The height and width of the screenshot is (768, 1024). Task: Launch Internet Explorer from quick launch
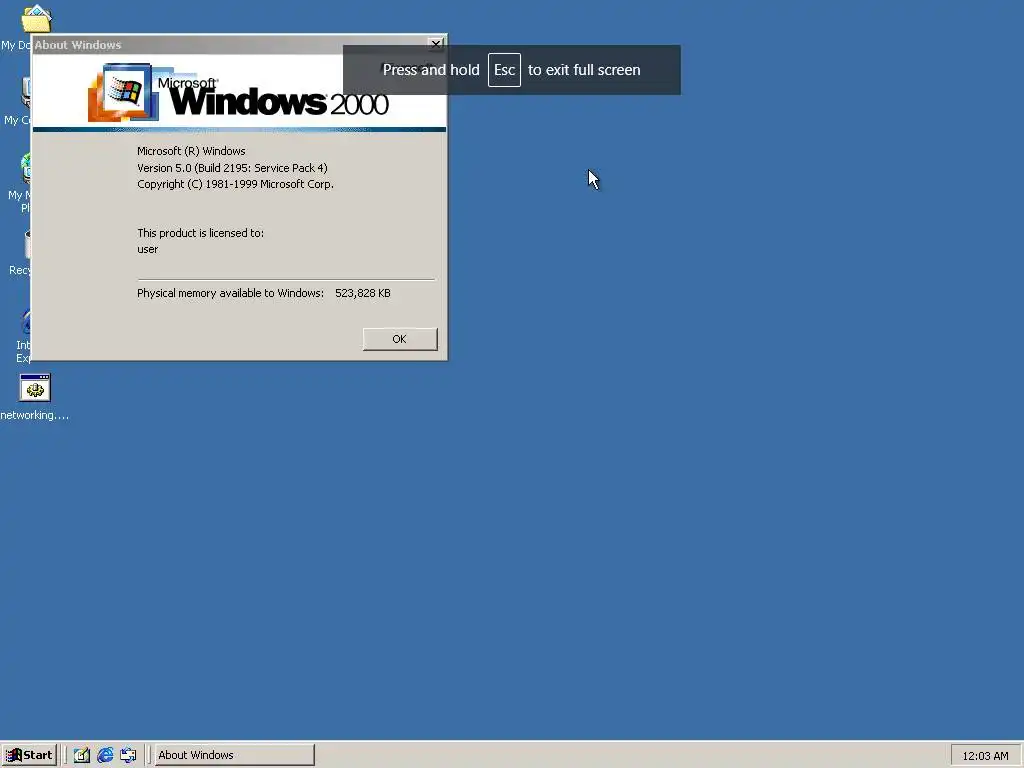[x=105, y=755]
